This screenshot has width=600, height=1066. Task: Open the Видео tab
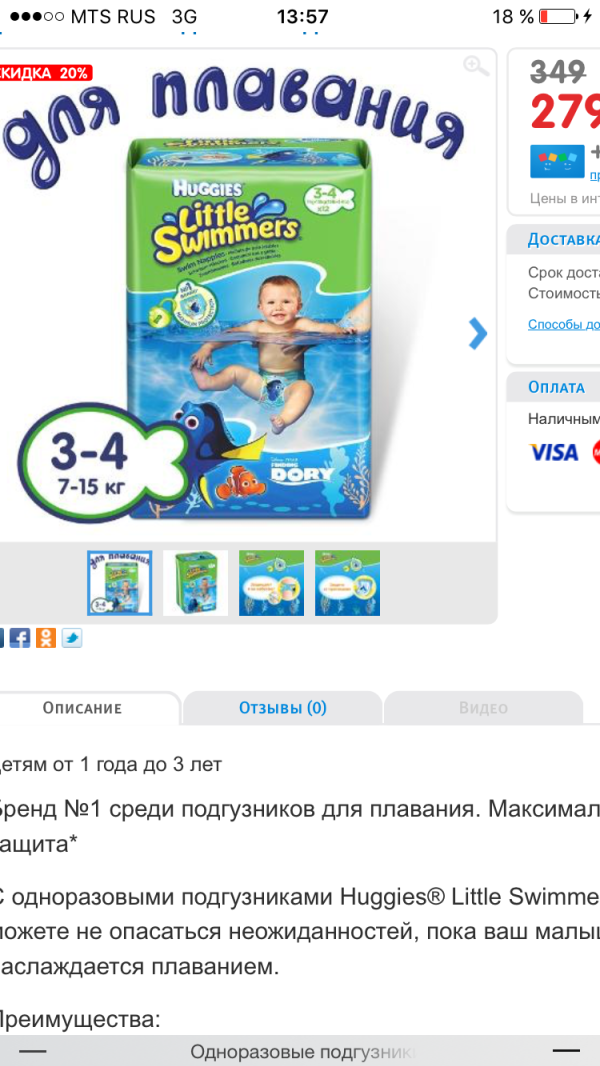pyautogui.click(x=483, y=708)
